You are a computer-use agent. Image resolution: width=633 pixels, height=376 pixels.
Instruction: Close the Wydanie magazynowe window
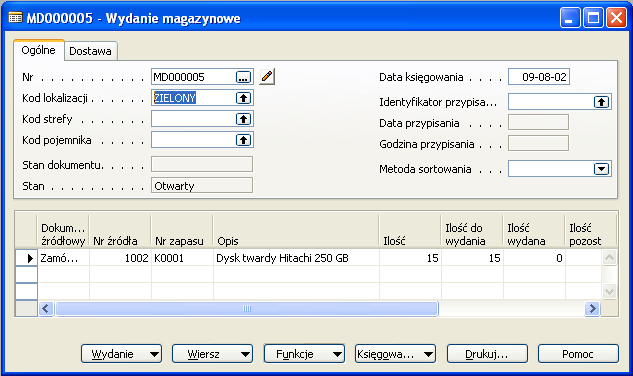pyautogui.click(x=616, y=18)
